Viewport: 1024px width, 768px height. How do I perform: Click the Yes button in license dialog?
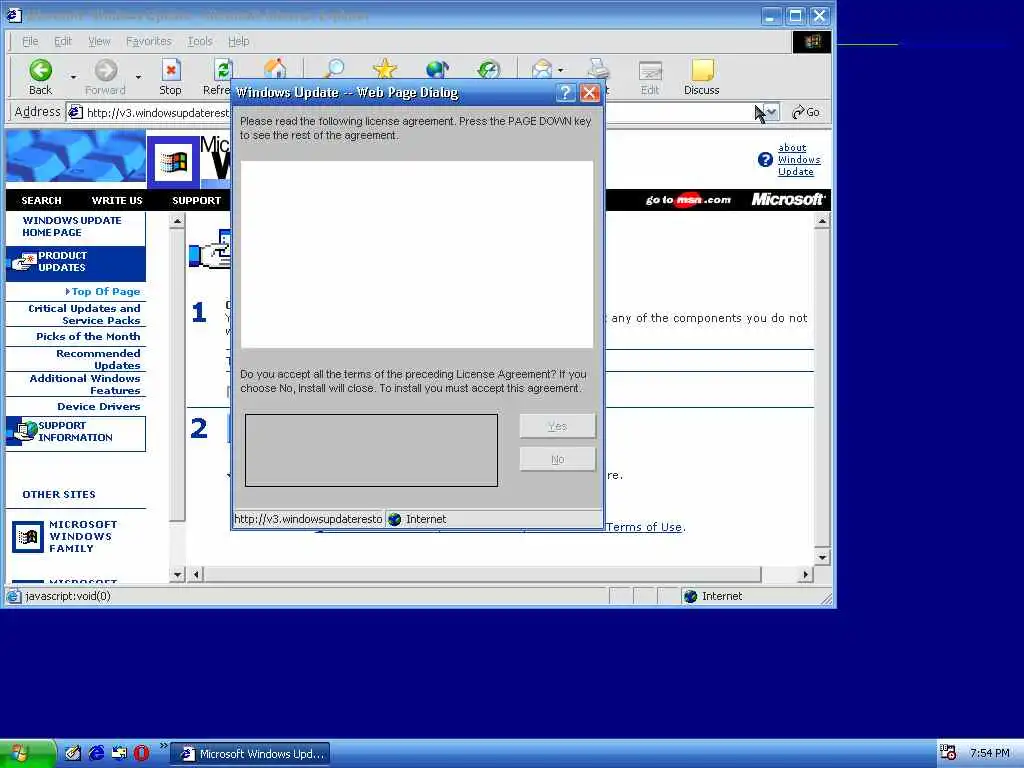[558, 426]
